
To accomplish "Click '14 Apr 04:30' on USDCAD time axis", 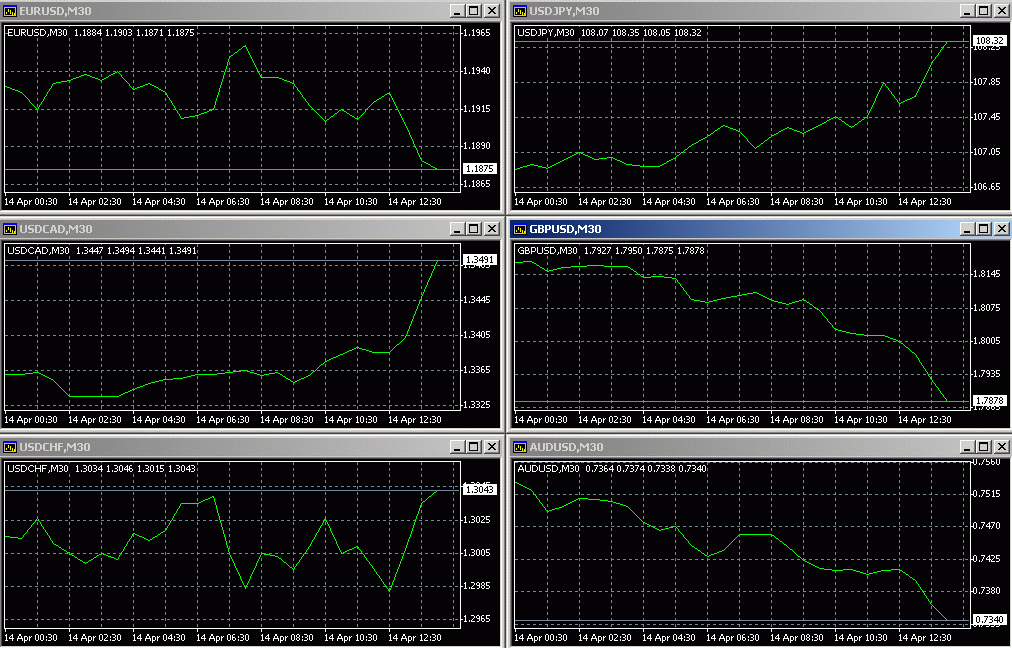I will click(159, 420).
